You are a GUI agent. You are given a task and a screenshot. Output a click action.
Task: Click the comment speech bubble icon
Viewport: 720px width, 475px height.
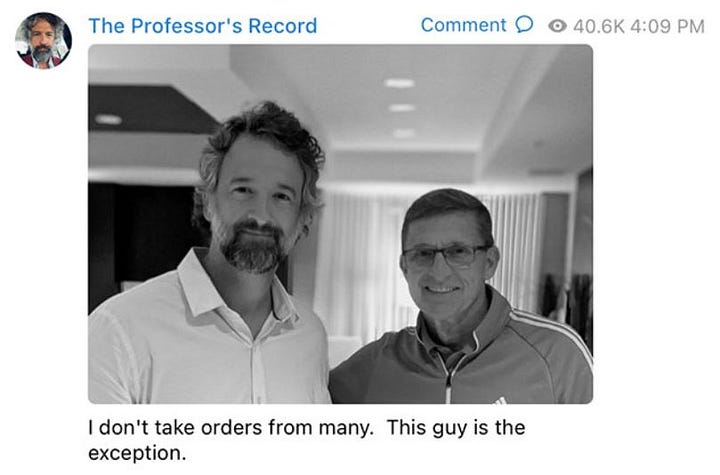524,25
